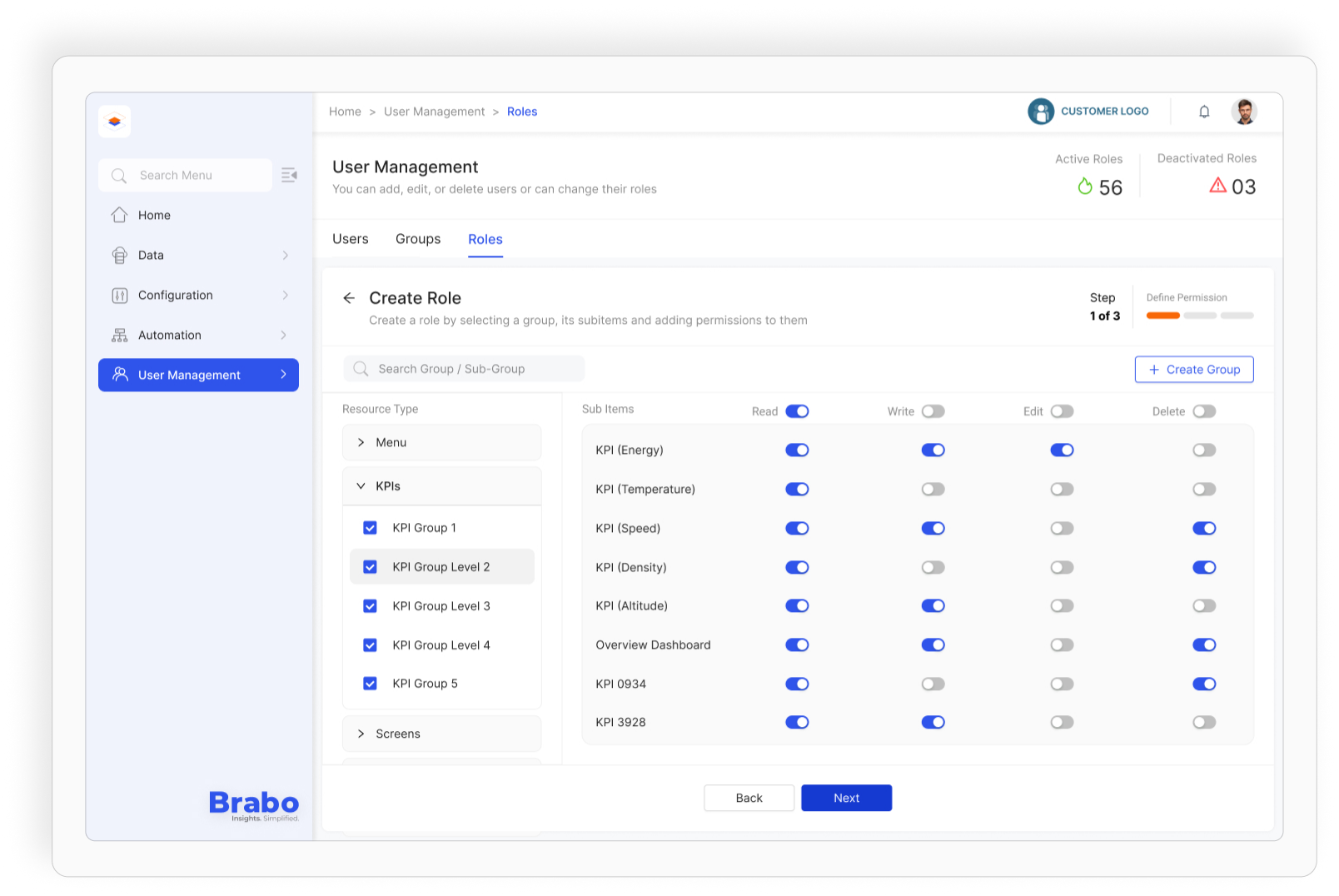
Task: Click the Deactivated Roles warning triangle icon
Action: (1217, 186)
